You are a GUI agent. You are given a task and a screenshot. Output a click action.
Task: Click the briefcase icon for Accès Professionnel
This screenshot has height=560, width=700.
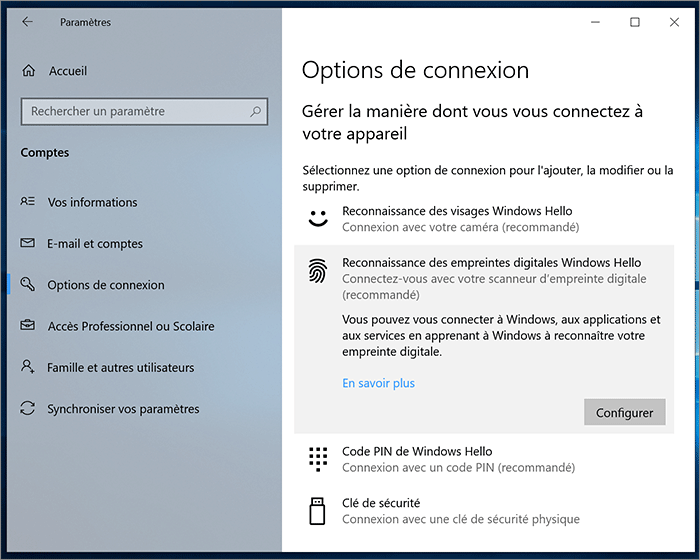(x=28, y=326)
